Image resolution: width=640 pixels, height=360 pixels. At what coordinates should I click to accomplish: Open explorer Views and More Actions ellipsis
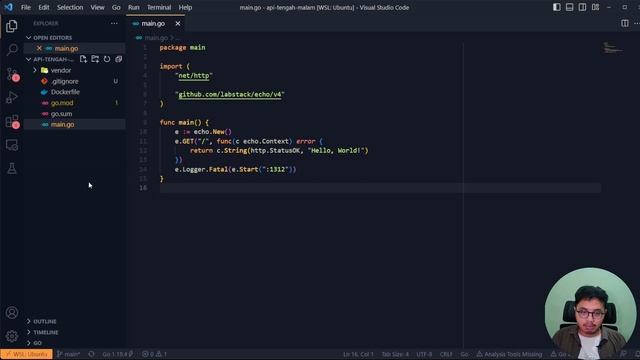pos(114,24)
